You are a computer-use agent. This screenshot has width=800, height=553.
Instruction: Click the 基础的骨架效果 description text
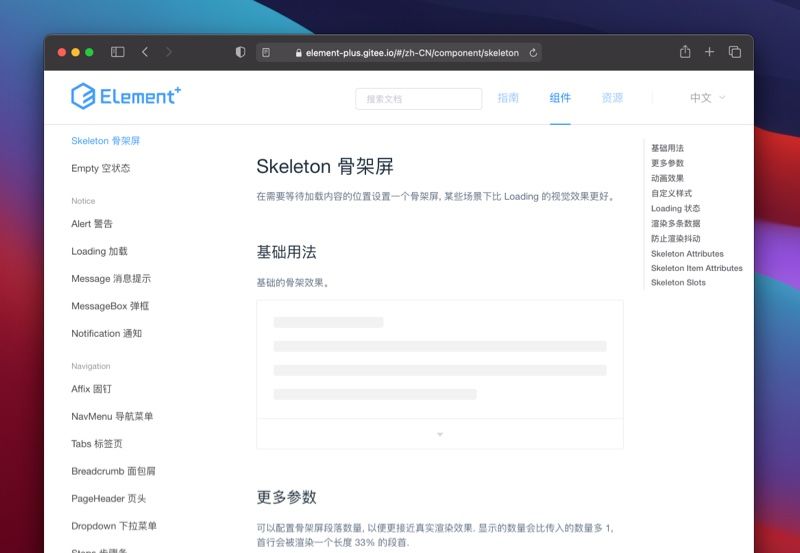292,283
